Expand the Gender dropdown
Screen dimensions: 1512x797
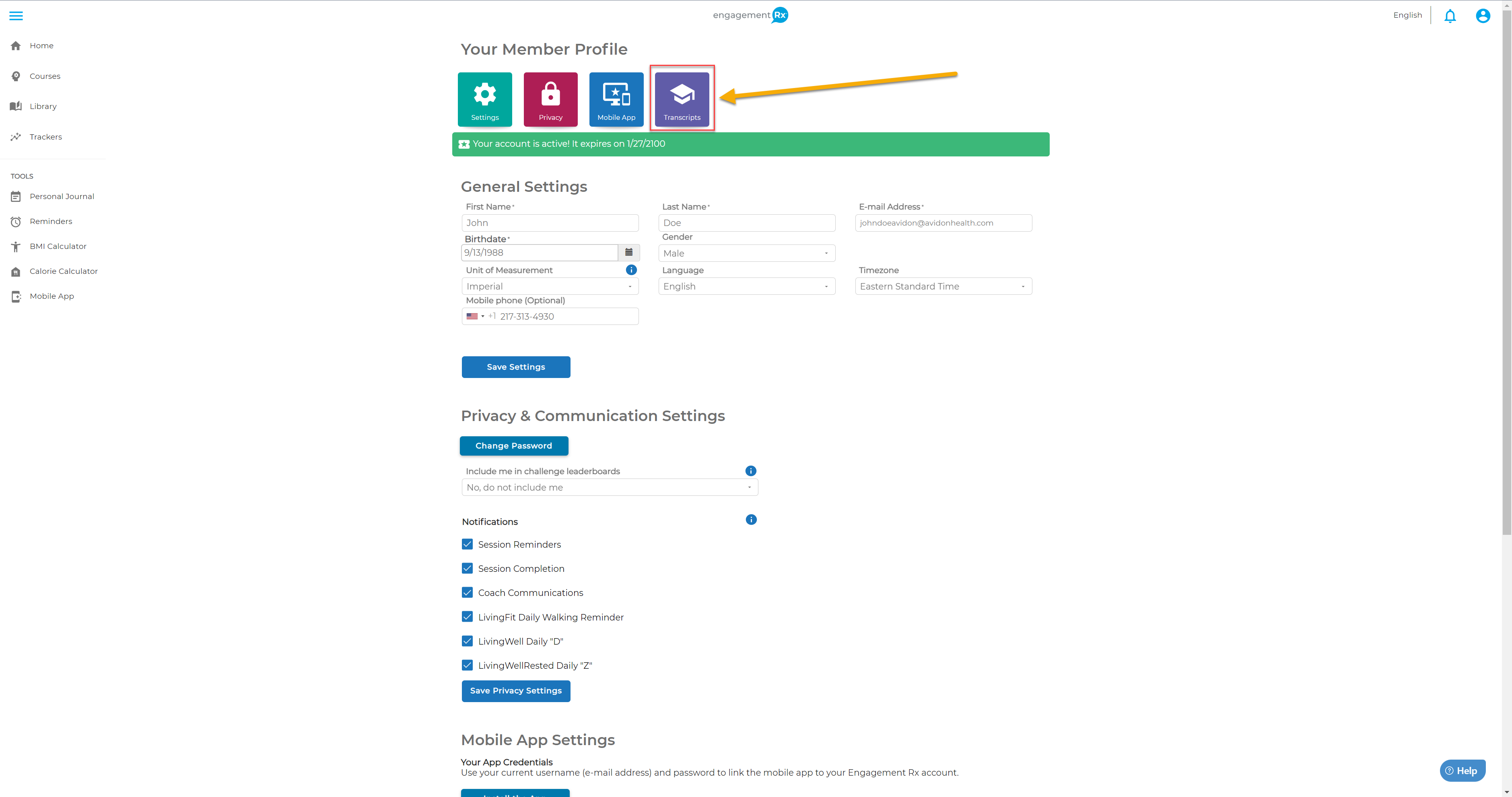[x=746, y=253]
